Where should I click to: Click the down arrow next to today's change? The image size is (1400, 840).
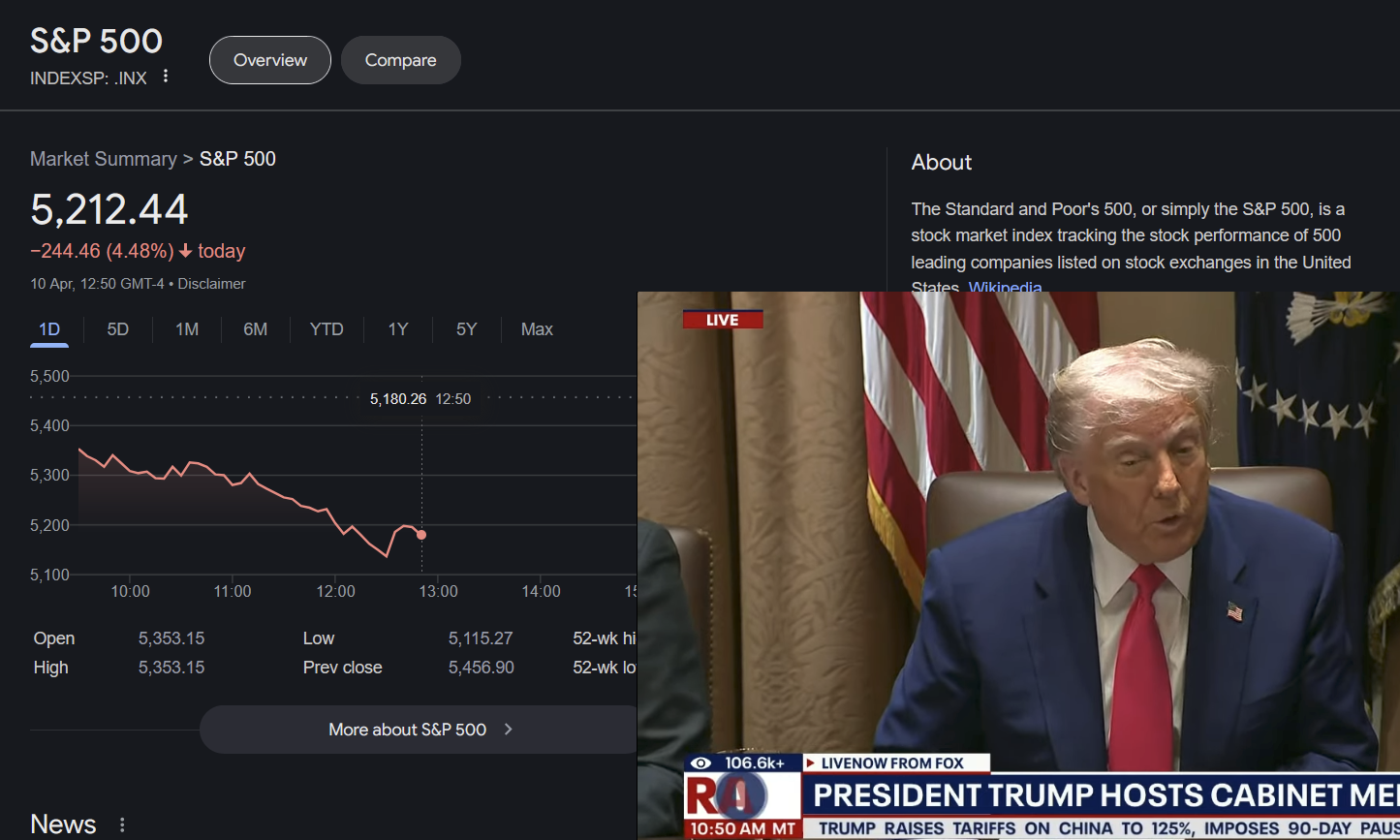186,251
